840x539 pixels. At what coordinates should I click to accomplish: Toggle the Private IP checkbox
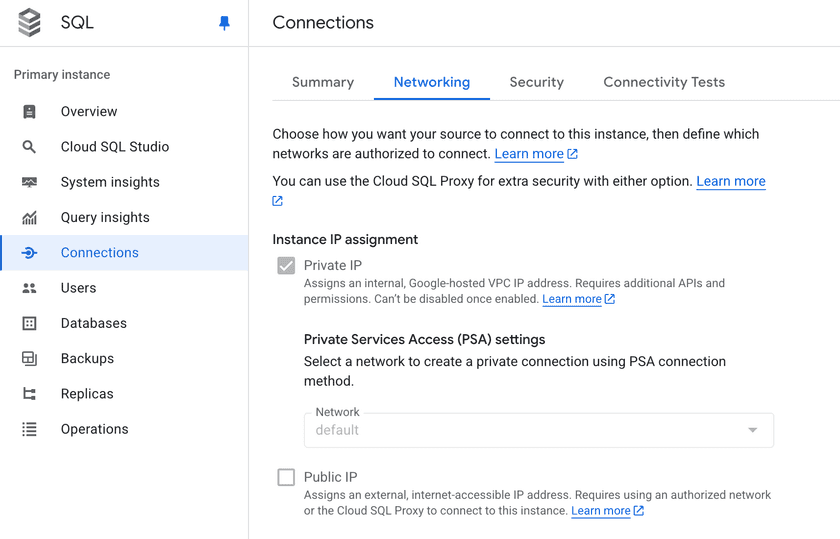tap(286, 265)
